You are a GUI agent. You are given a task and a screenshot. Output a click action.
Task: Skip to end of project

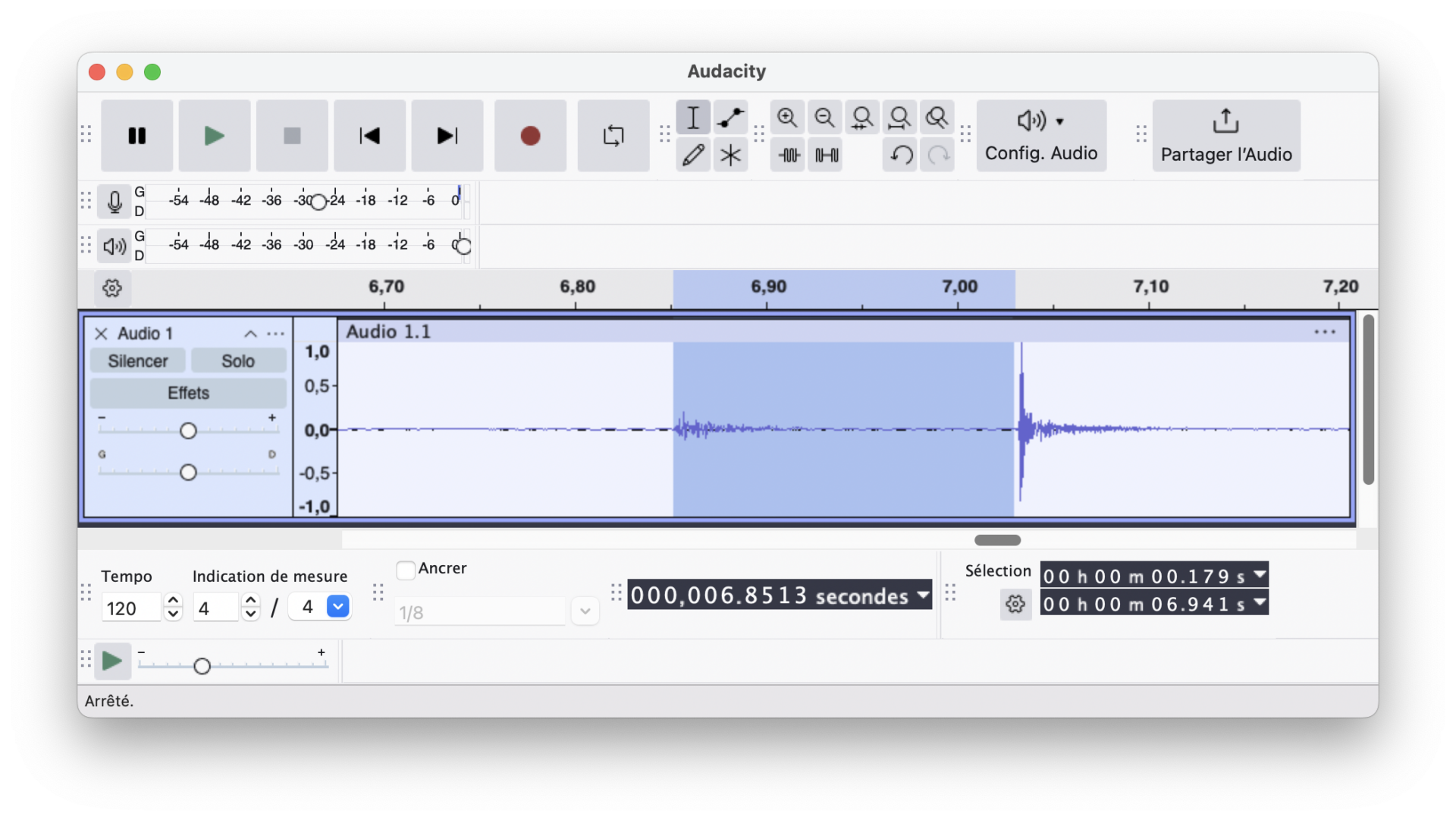pyautogui.click(x=447, y=136)
